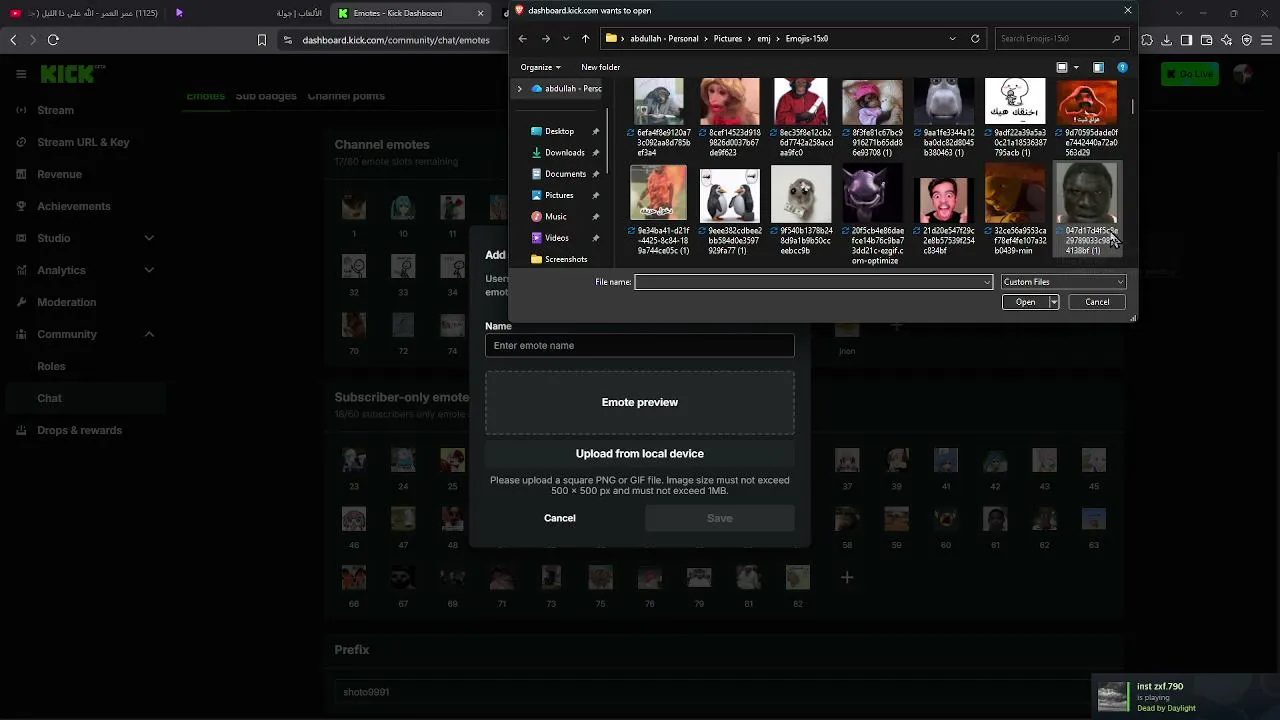Change the file dialog view layout icon
This screenshot has width=1280, height=720.
(1062, 67)
